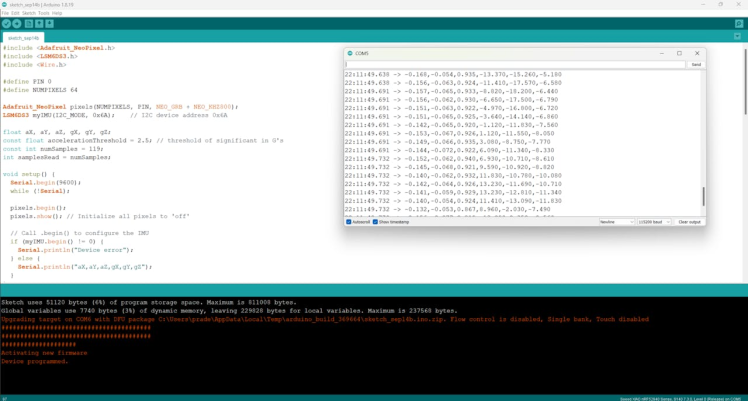Open the Edit menu

(15, 13)
